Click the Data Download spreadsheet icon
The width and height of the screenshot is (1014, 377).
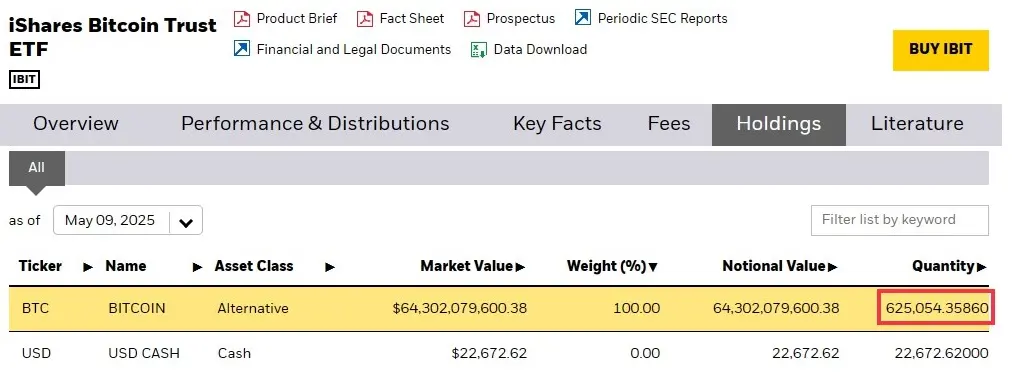(x=479, y=50)
